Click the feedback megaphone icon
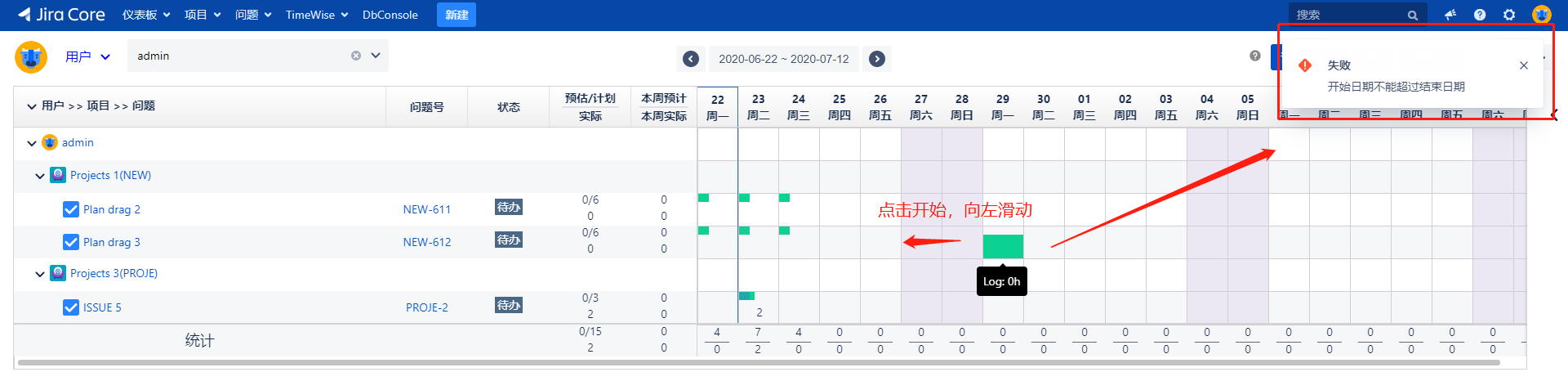1568x390 pixels. (x=1450, y=15)
